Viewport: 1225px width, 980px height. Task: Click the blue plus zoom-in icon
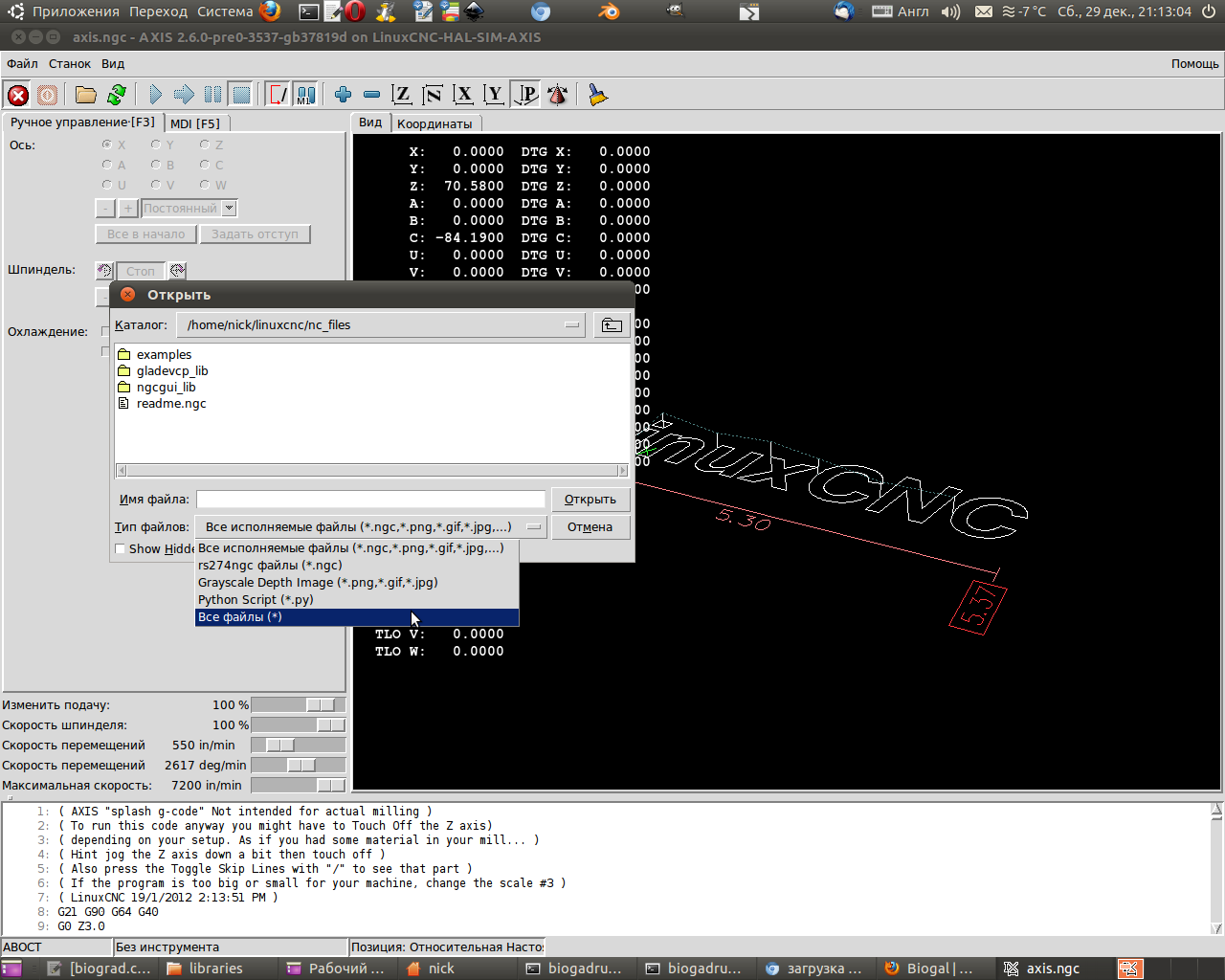343,95
